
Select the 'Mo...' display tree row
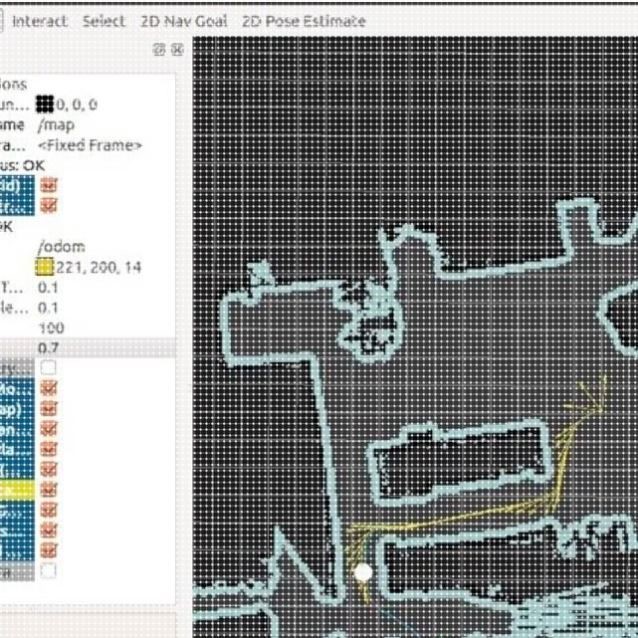click(x=17, y=388)
